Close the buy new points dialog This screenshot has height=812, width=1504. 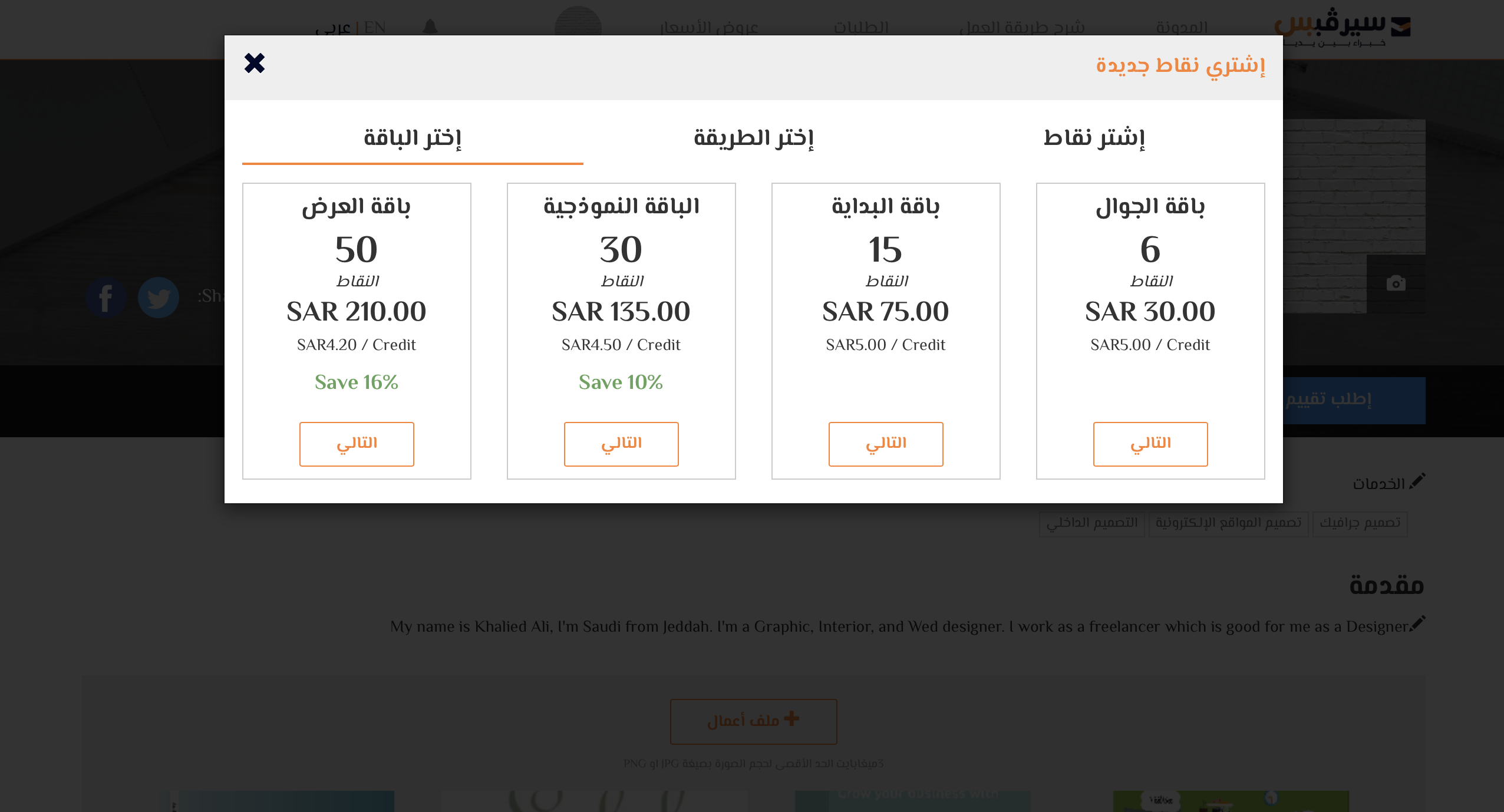click(255, 63)
